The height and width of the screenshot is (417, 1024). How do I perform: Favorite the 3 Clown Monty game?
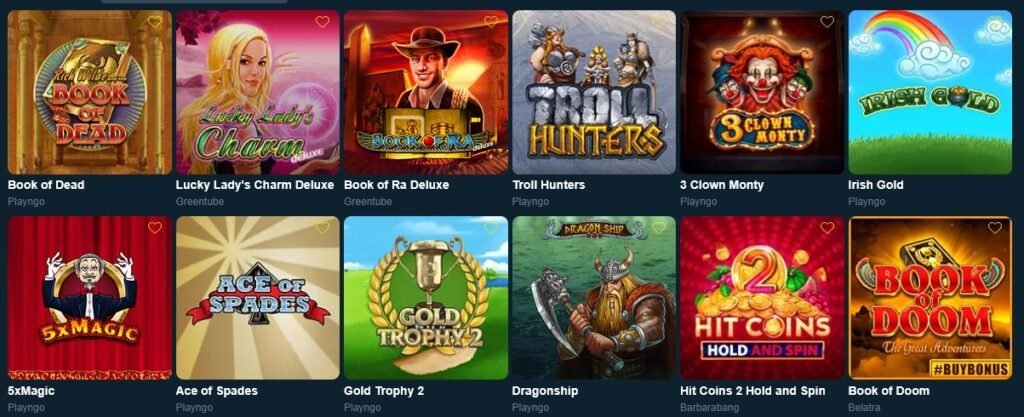(827, 22)
